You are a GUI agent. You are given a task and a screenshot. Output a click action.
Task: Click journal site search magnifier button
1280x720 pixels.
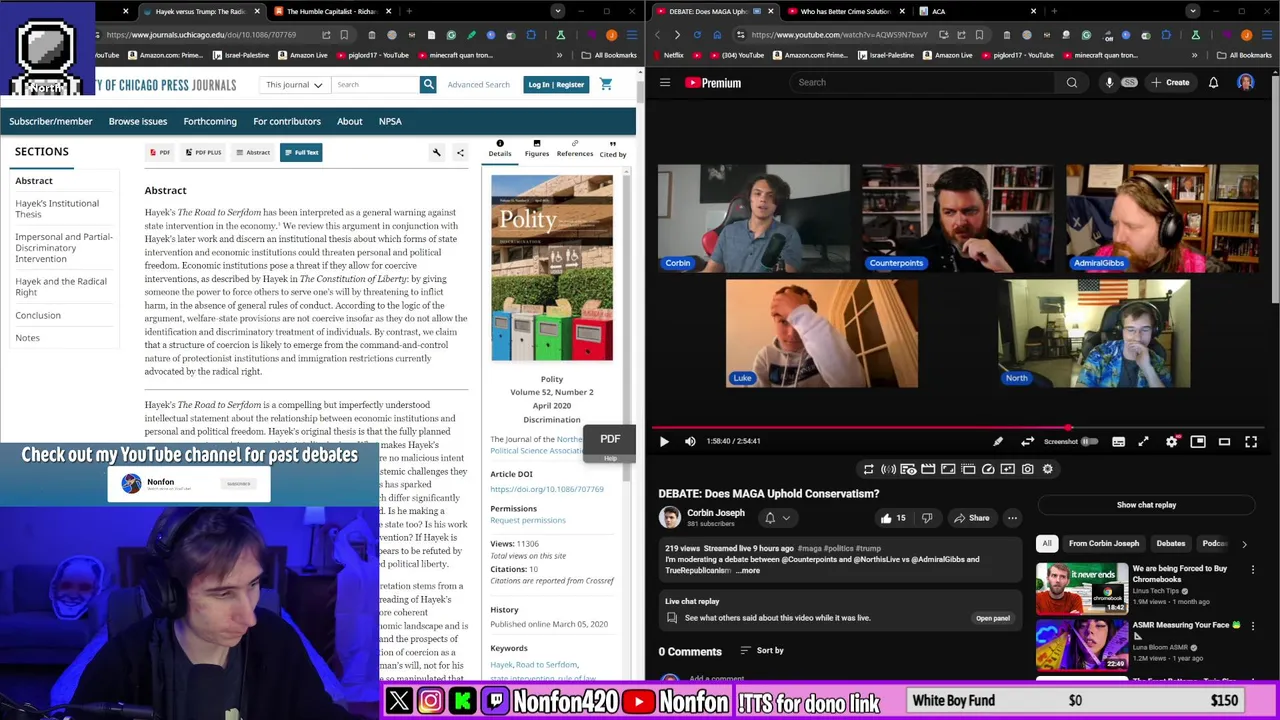(428, 85)
